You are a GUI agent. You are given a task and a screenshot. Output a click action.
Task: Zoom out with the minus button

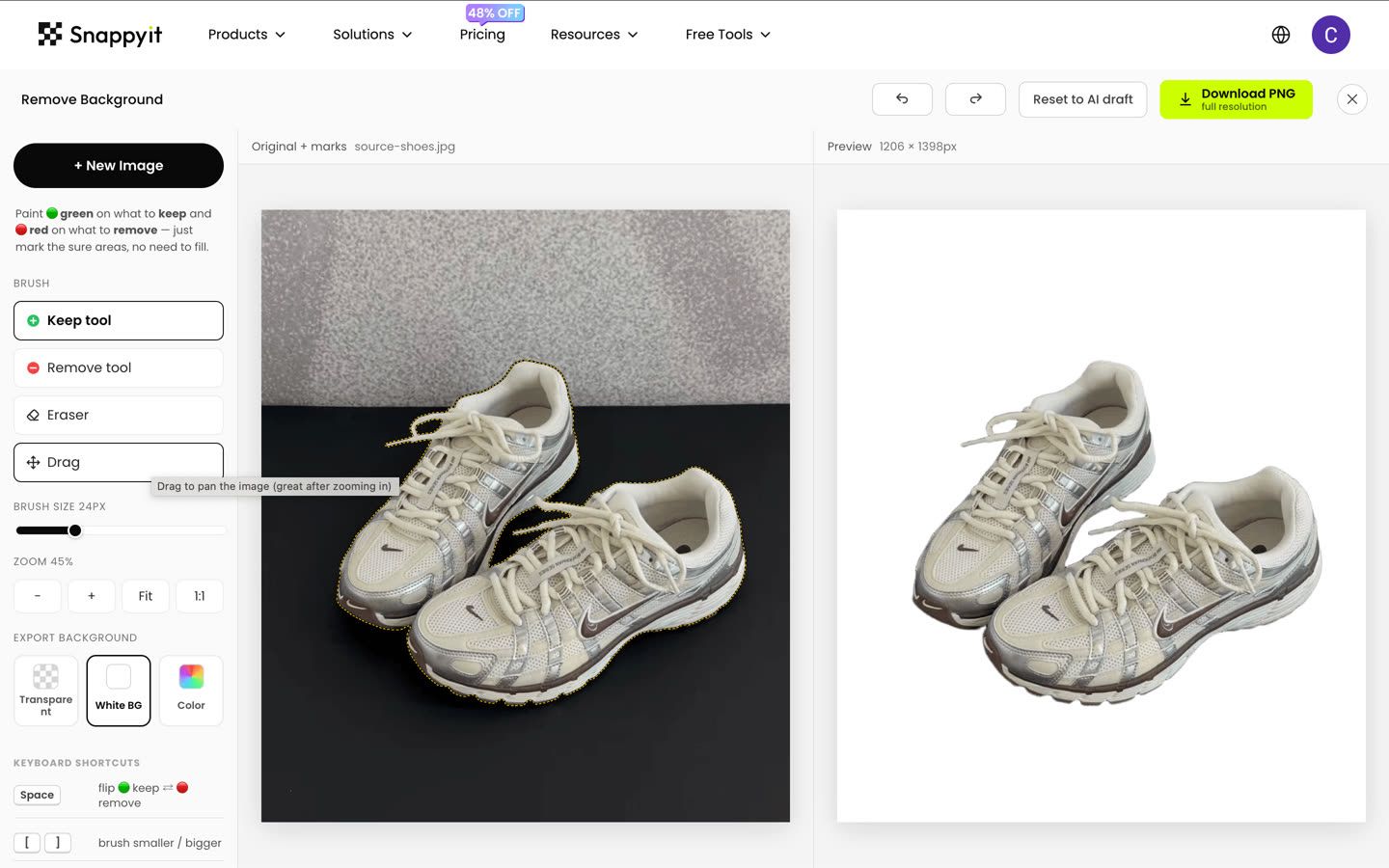[x=38, y=596]
